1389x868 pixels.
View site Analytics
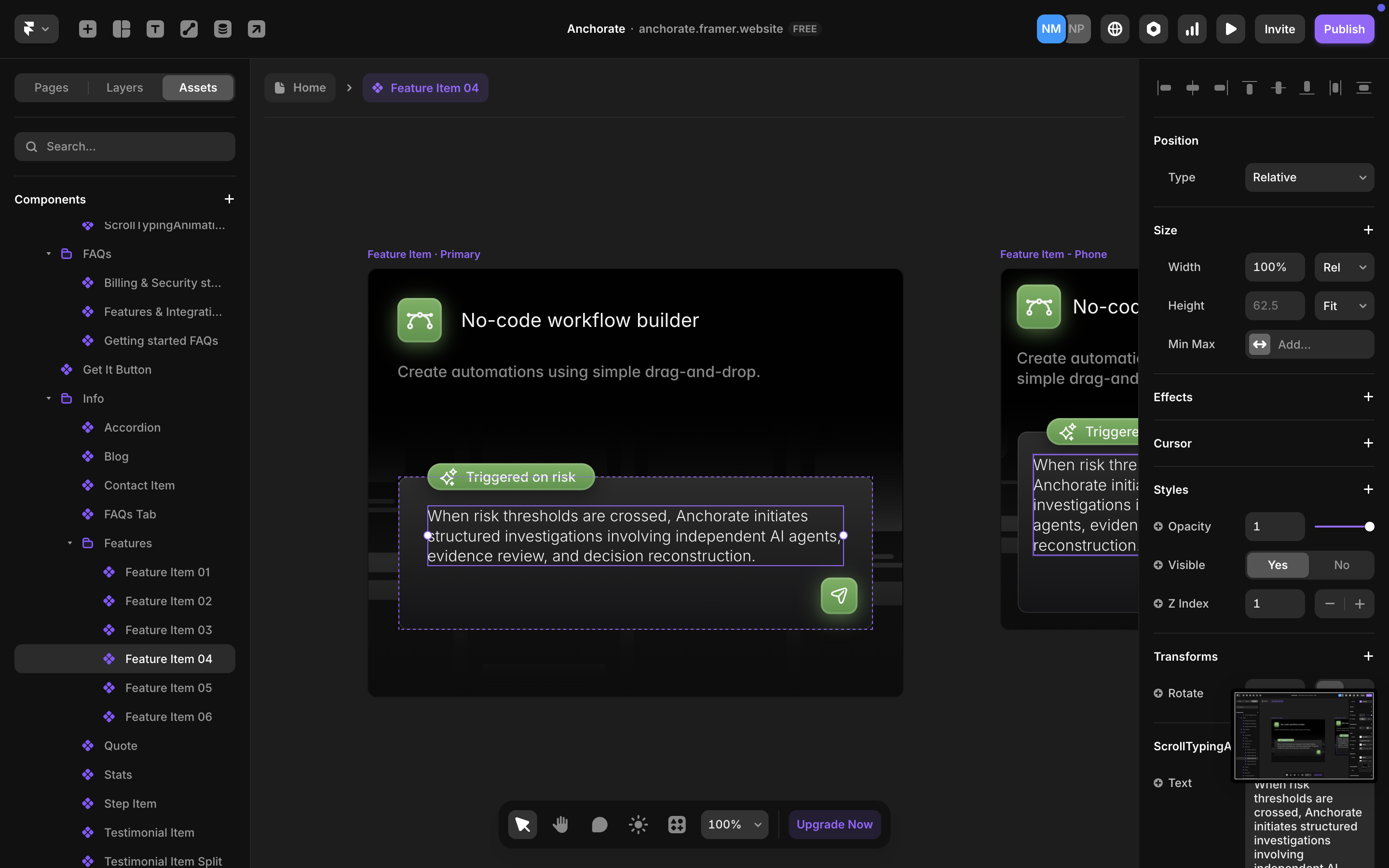[1192, 29]
